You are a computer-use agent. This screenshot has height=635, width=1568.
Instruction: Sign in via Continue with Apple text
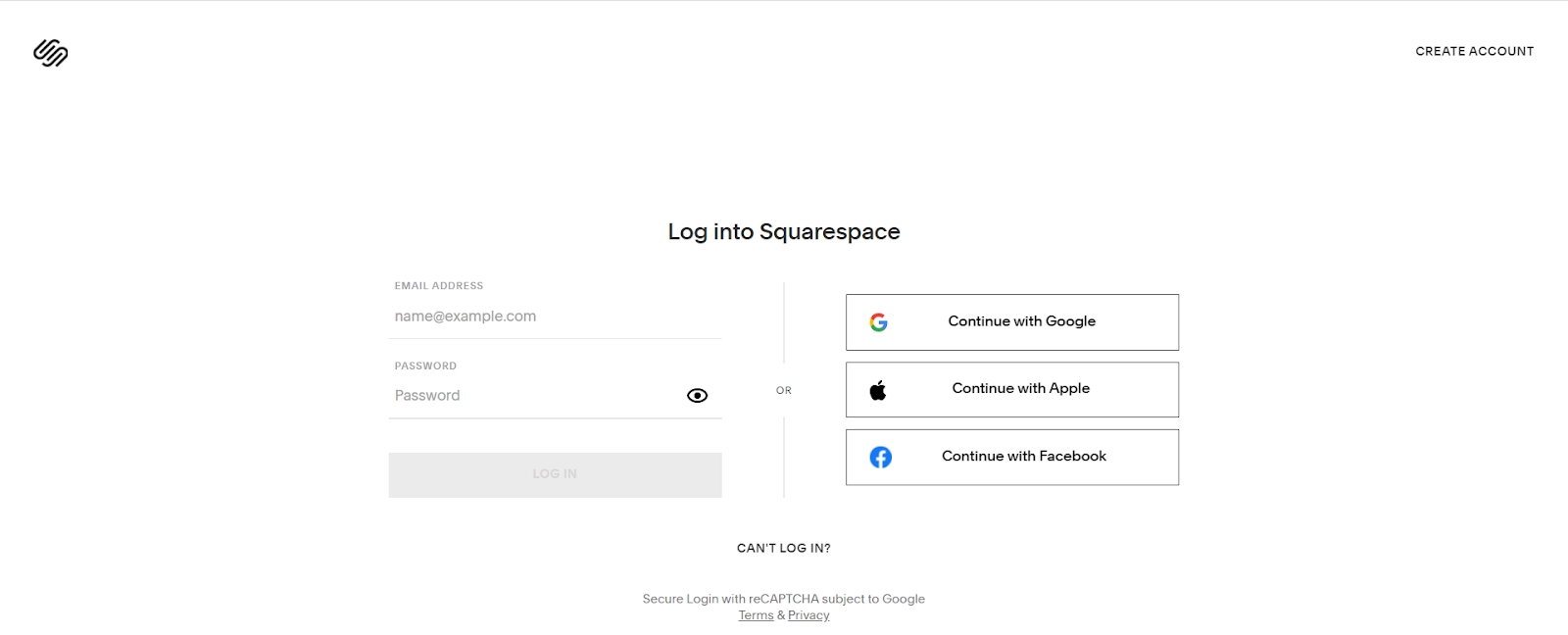point(1020,389)
